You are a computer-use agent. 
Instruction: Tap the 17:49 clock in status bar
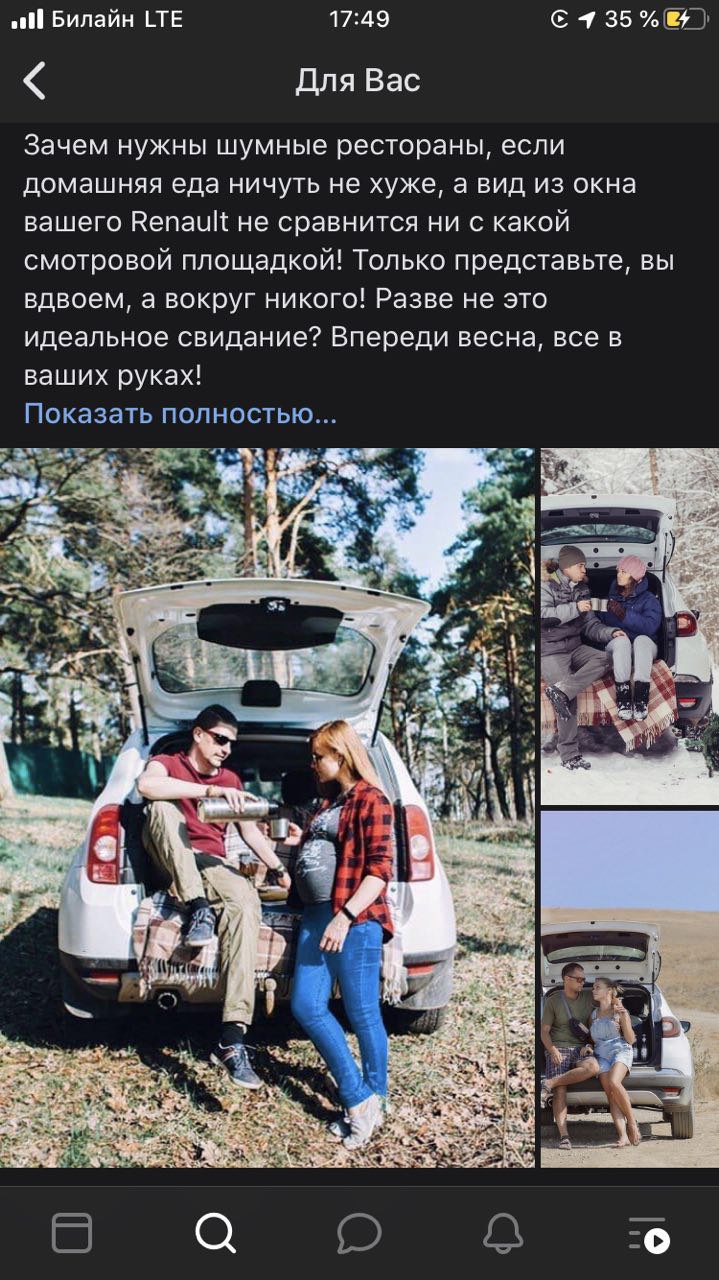click(359, 19)
